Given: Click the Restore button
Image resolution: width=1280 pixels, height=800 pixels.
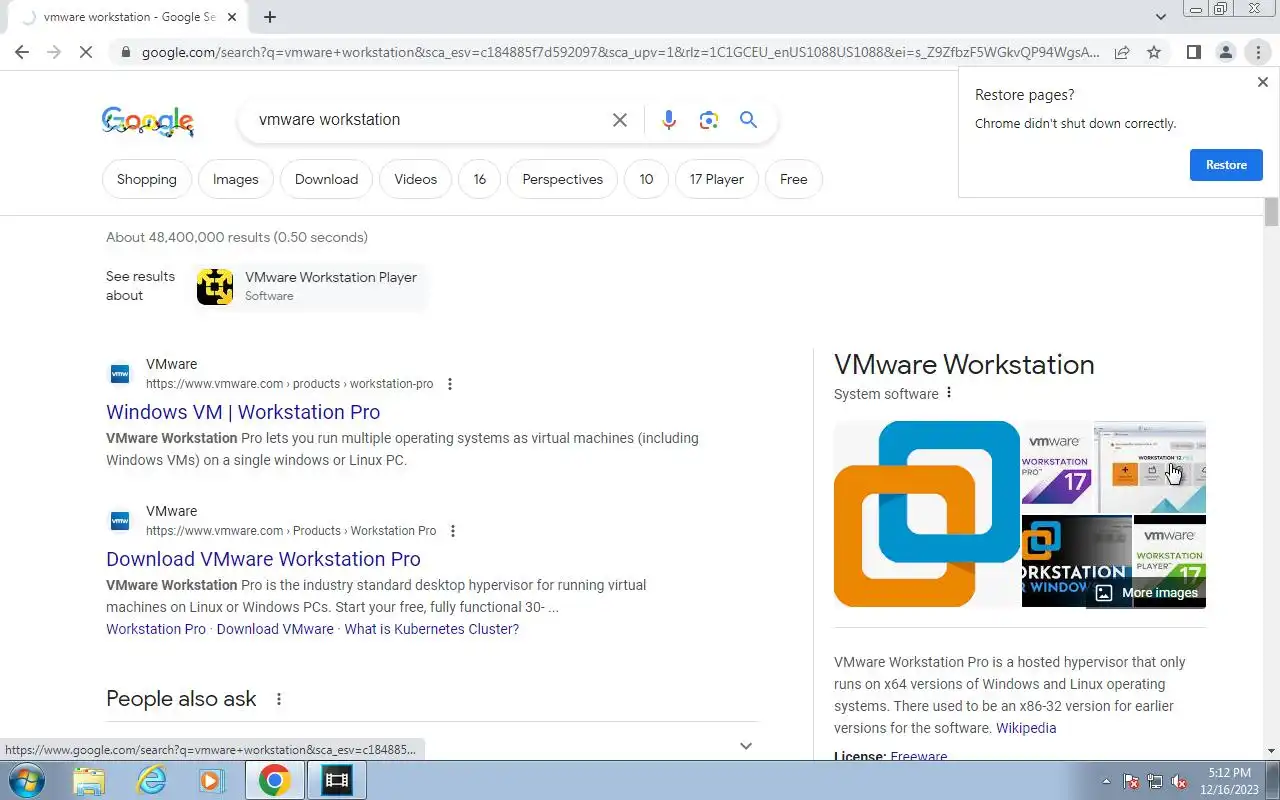Looking at the screenshot, I should point(1226,165).
